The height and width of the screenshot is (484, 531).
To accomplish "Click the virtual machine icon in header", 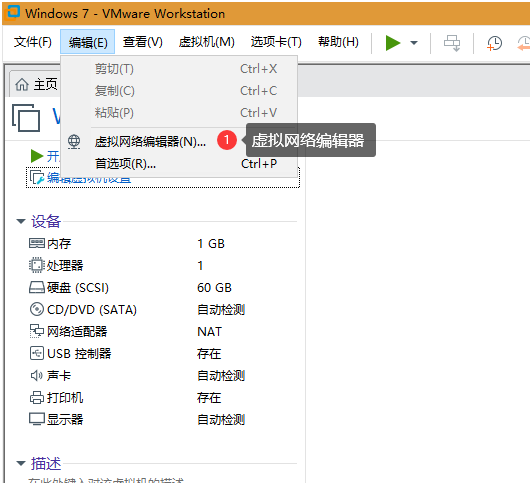I will coord(26,118).
